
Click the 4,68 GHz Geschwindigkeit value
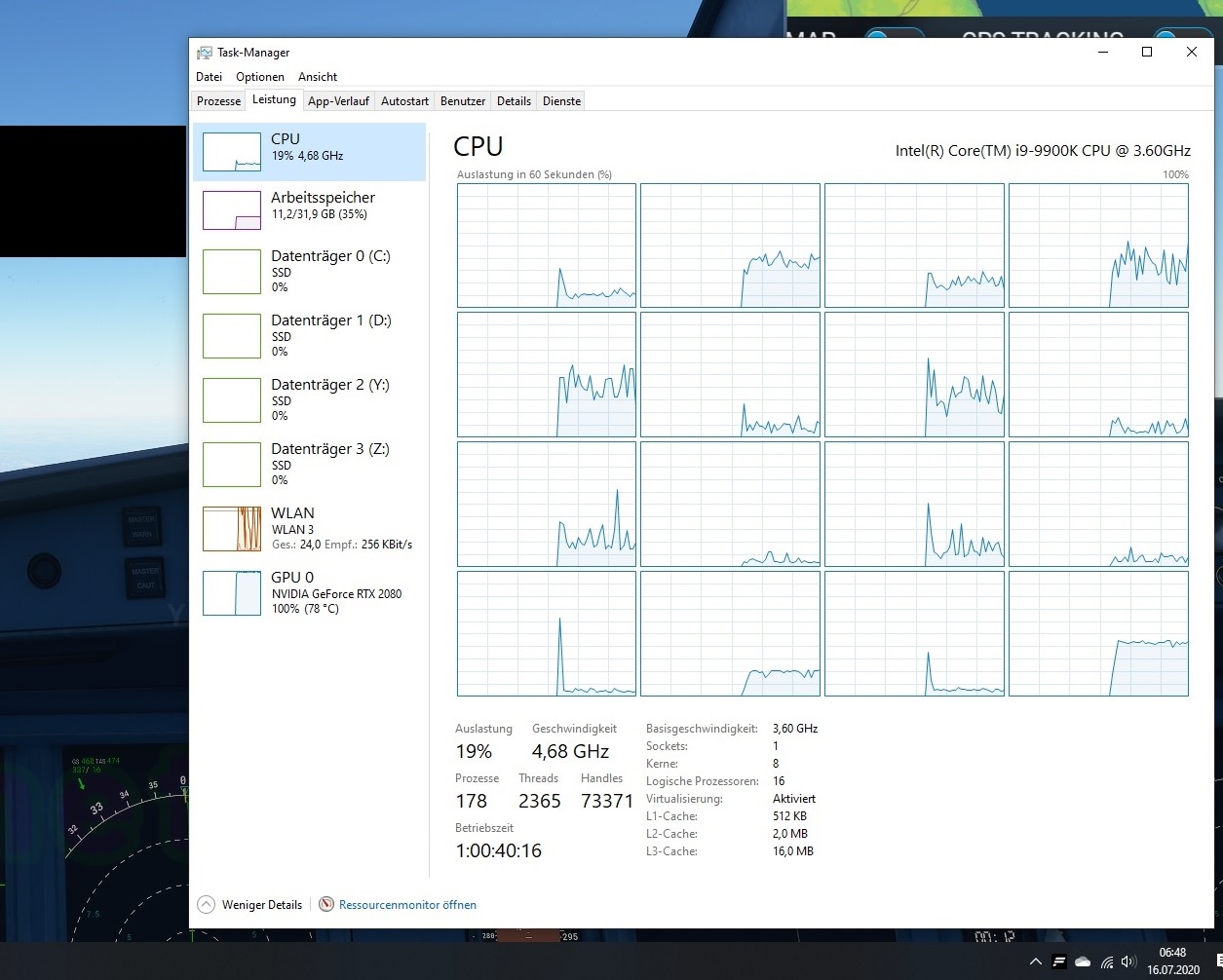point(570,751)
